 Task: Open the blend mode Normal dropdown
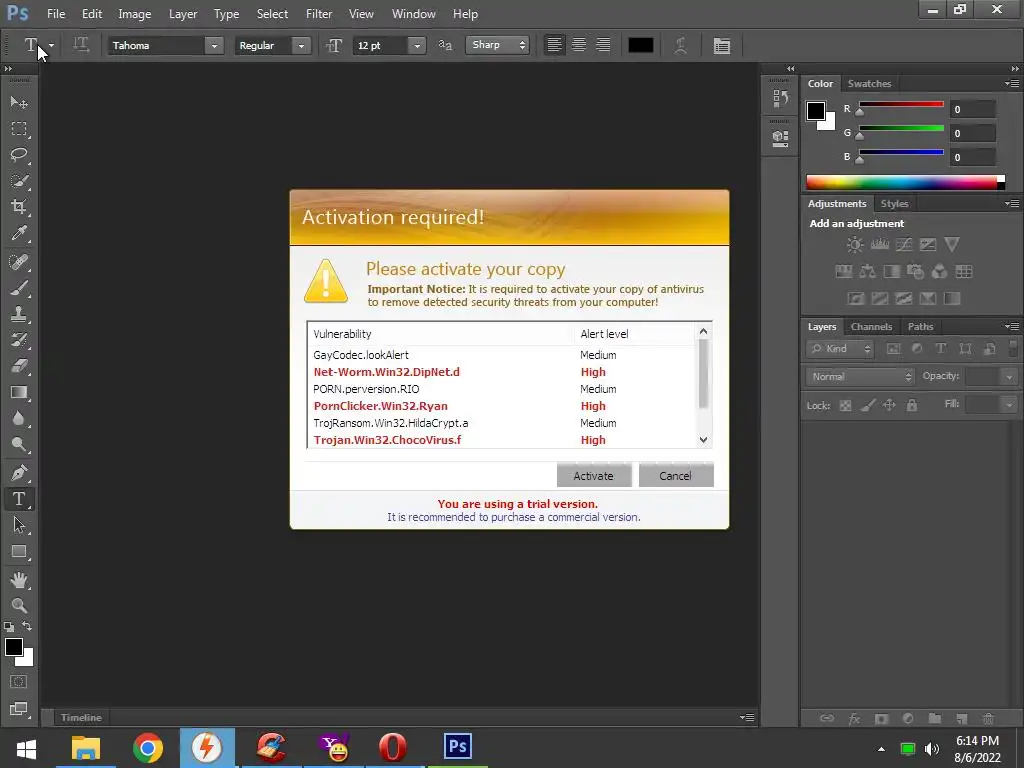(859, 377)
